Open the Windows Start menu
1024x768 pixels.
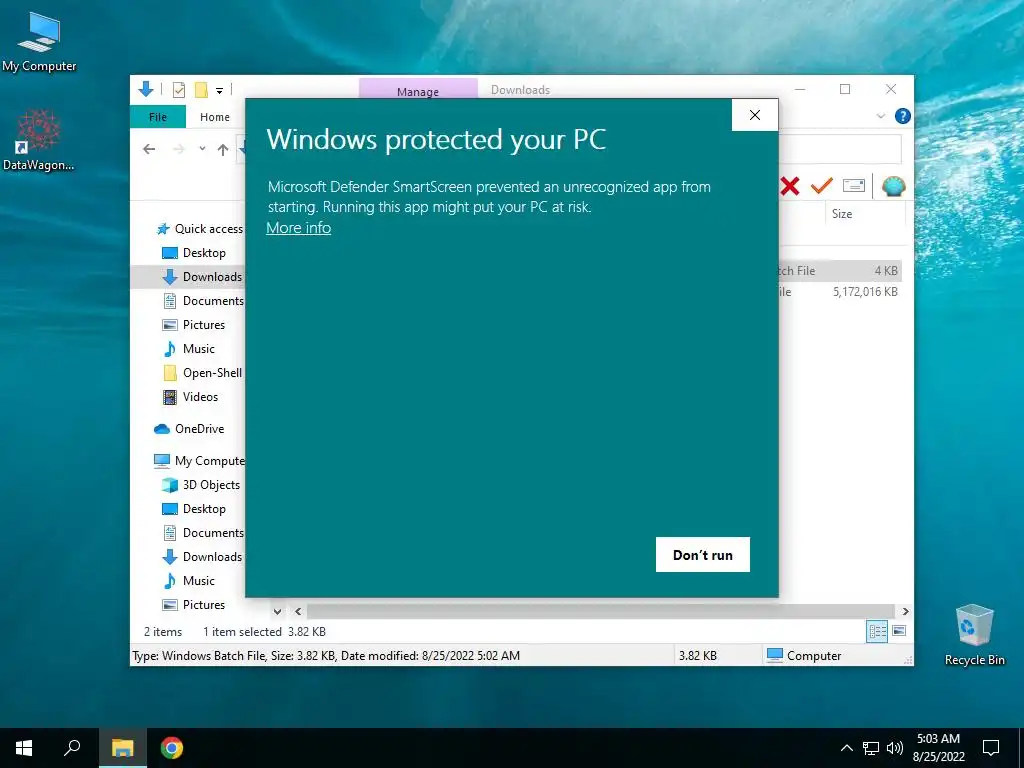tap(24, 748)
